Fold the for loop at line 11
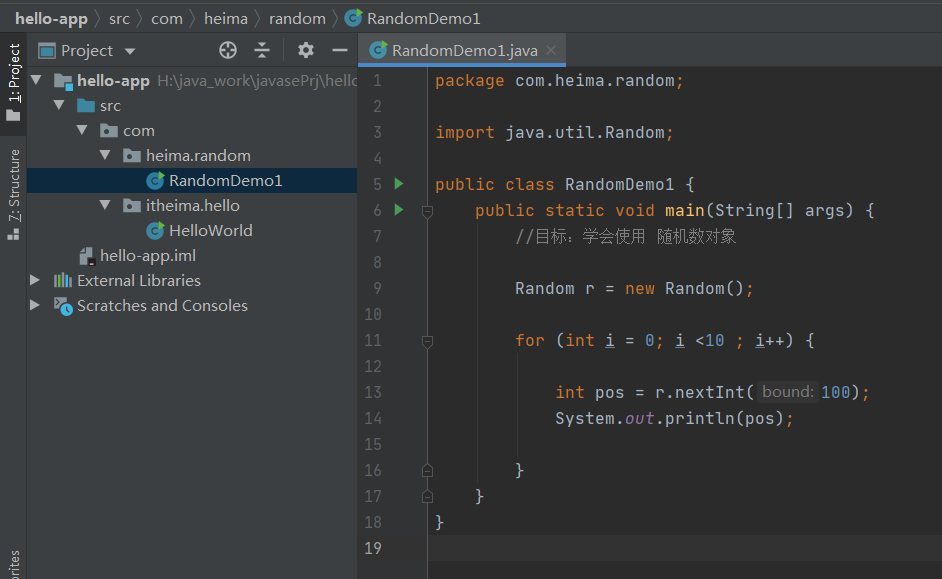The width and height of the screenshot is (942, 579). click(427, 341)
